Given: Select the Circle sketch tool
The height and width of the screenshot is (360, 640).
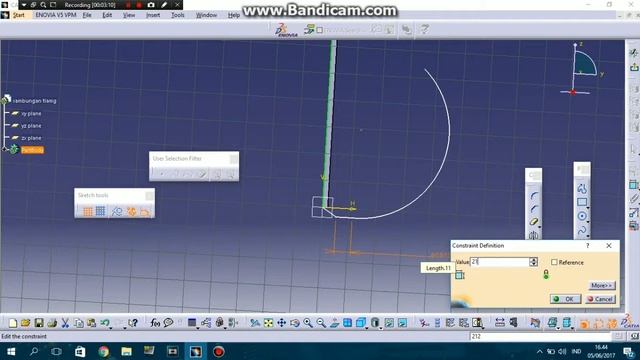Looking at the screenshot, I should [582, 216].
